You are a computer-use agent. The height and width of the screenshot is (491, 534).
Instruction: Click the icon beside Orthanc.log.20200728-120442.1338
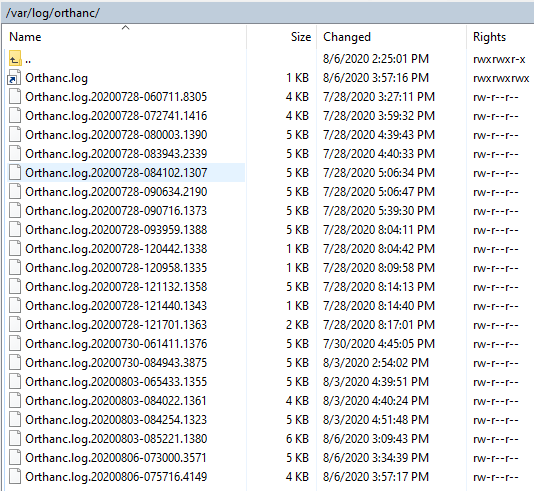[x=15, y=249]
